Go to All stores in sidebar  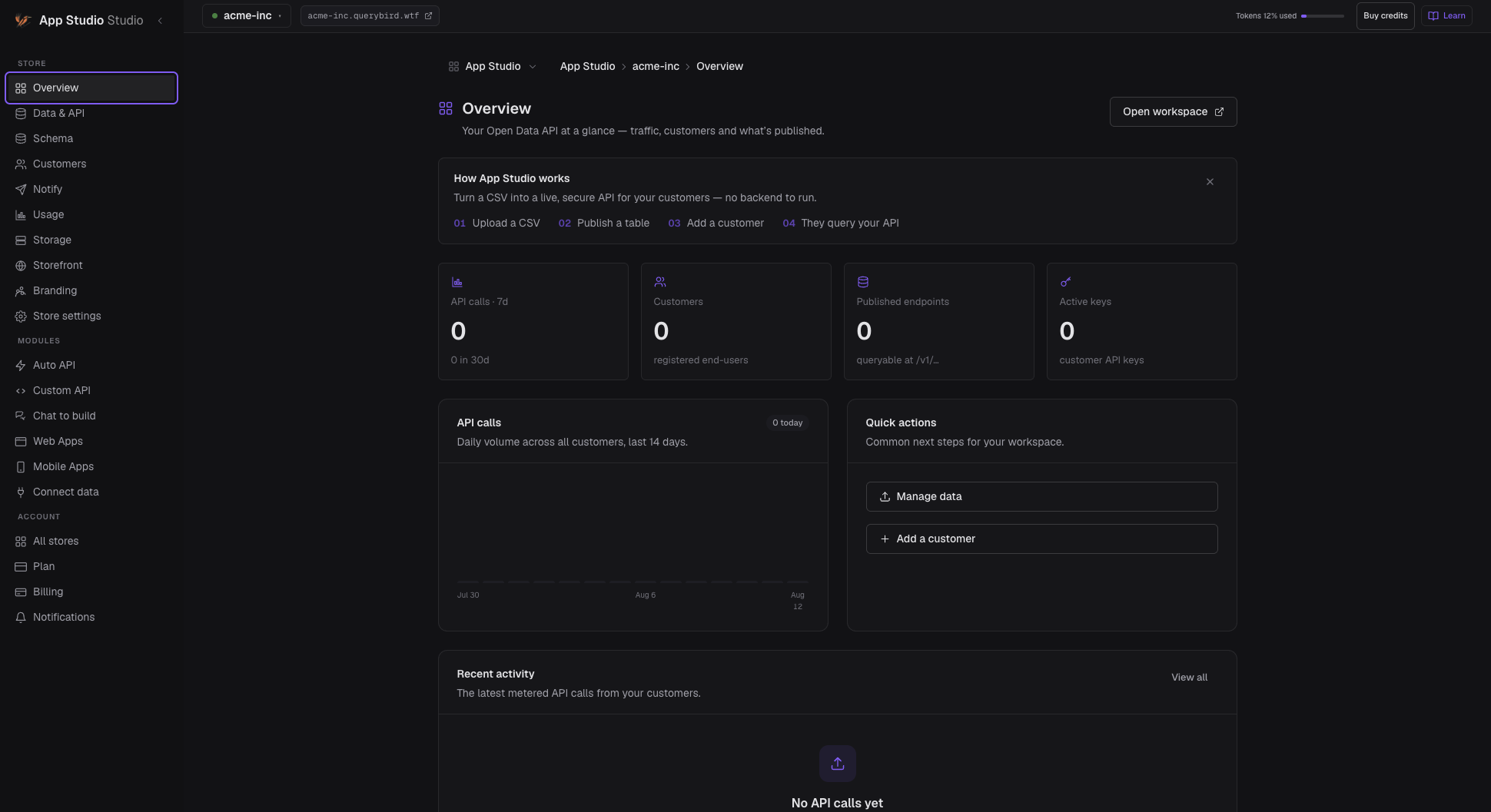pos(91,541)
